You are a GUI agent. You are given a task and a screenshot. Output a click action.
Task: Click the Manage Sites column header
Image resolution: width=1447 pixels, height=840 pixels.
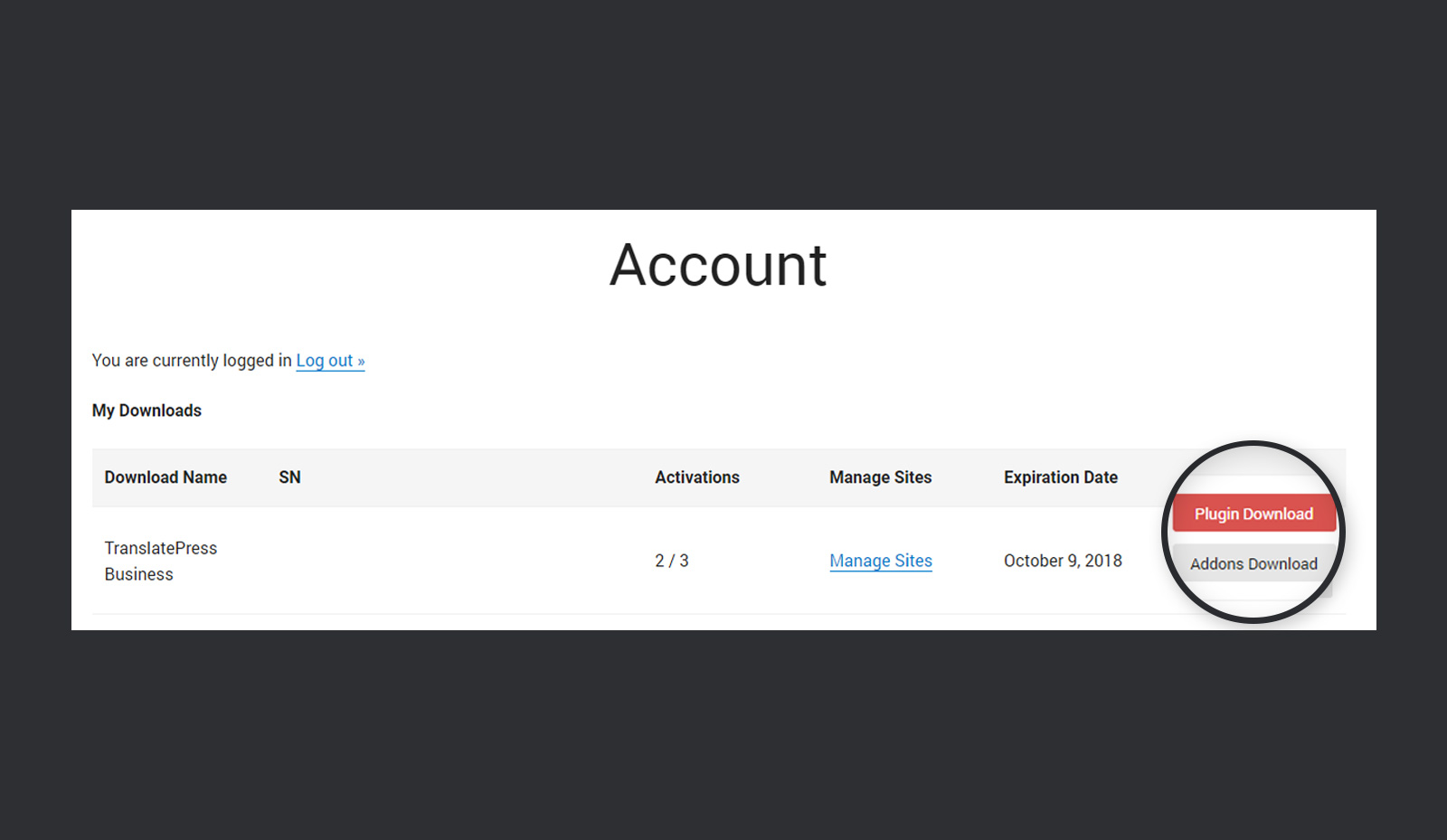(x=881, y=477)
